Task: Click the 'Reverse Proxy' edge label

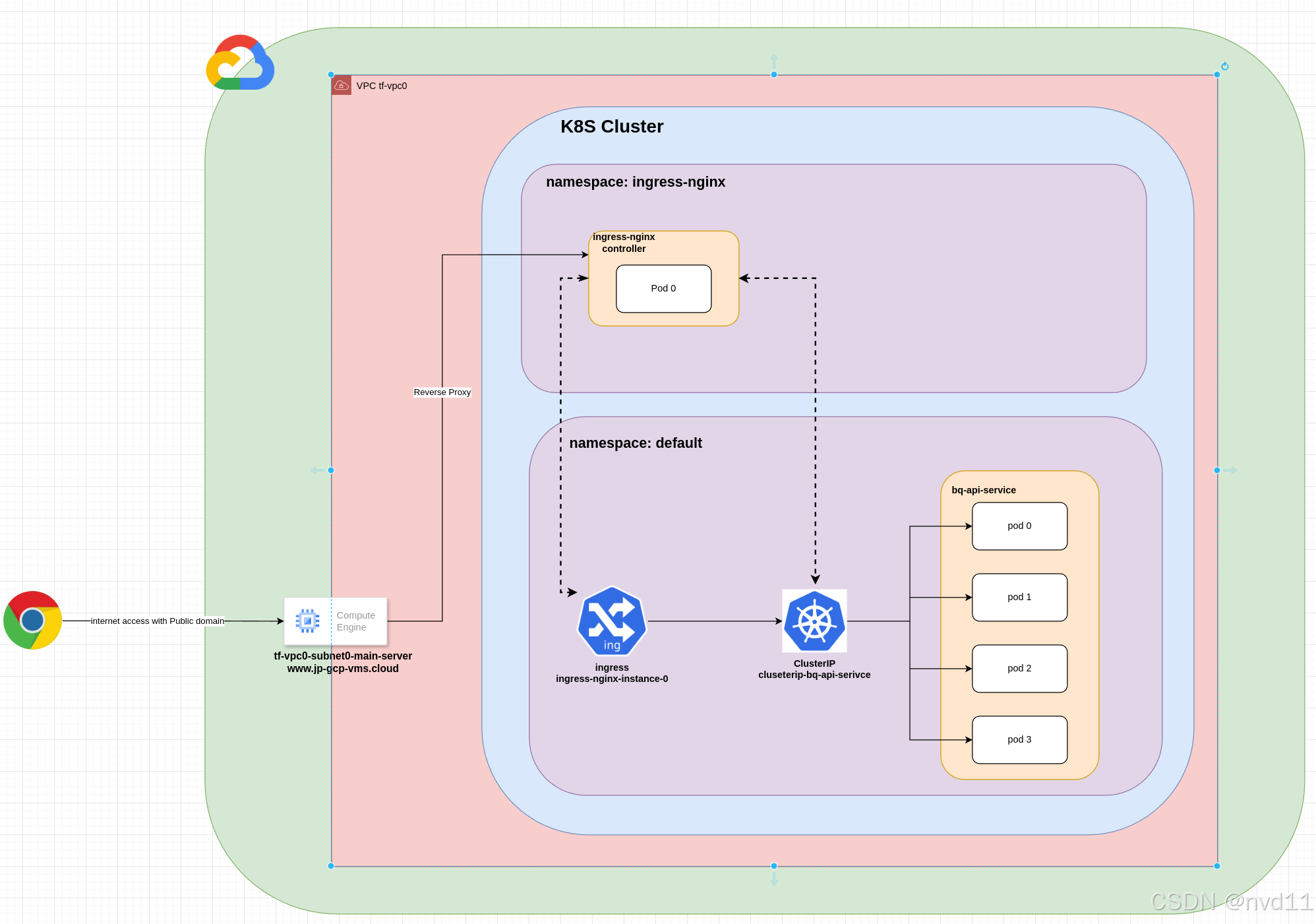Action: [x=442, y=392]
